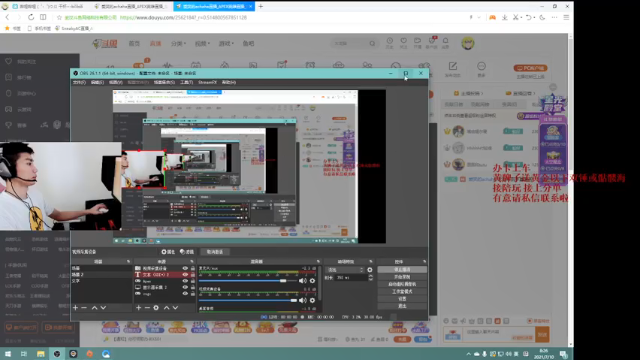Open the 分类 dropdown in Douyu navigation
Screen dimensions: 640x360
point(178,43)
